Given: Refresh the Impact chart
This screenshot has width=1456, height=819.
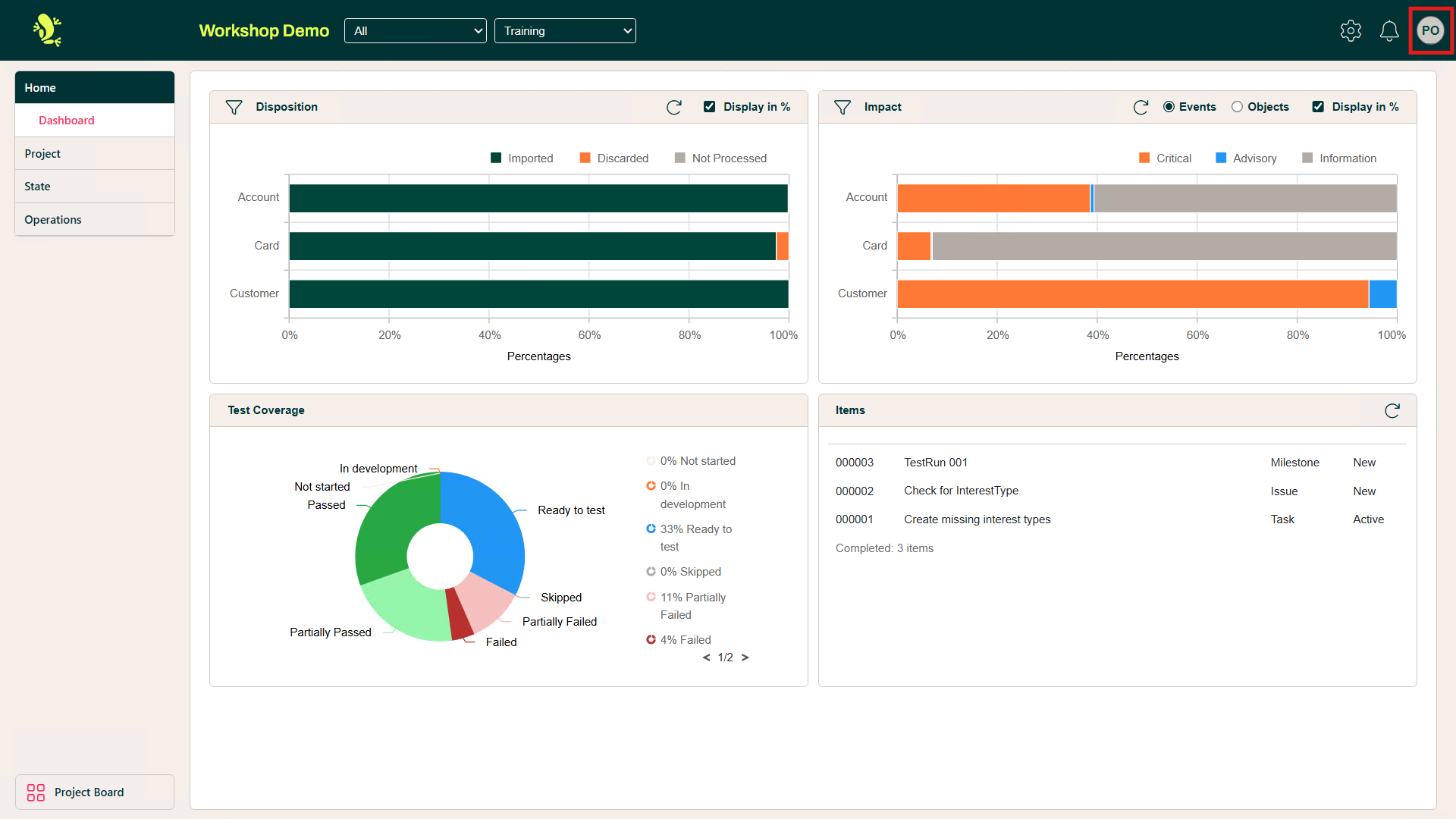Looking at the screenshot, I should (1141, 107).
